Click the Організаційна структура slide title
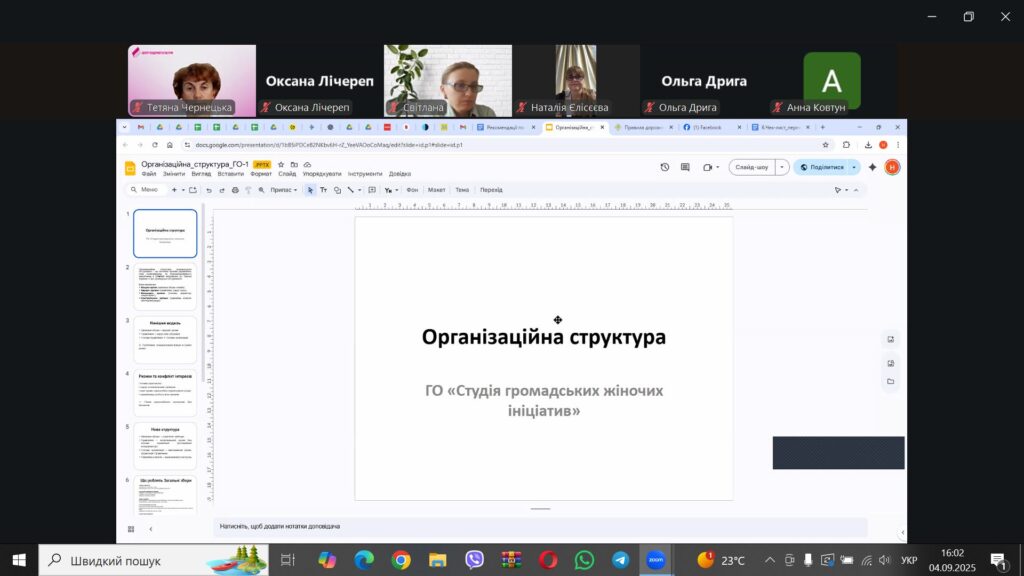This screenshot has height=576, width=1024. [544, 337]
